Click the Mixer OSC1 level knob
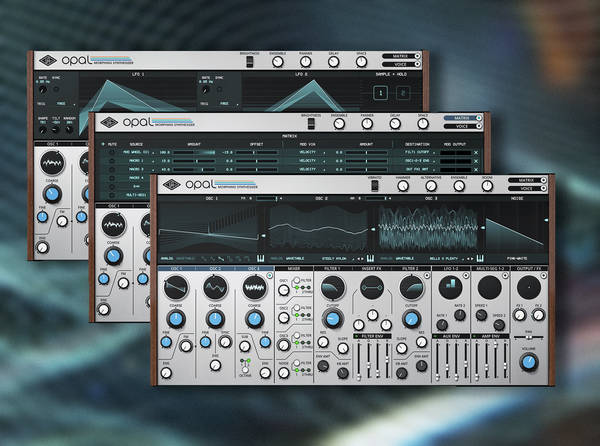This screenshot has width=600, height=446. coord(284,290)
